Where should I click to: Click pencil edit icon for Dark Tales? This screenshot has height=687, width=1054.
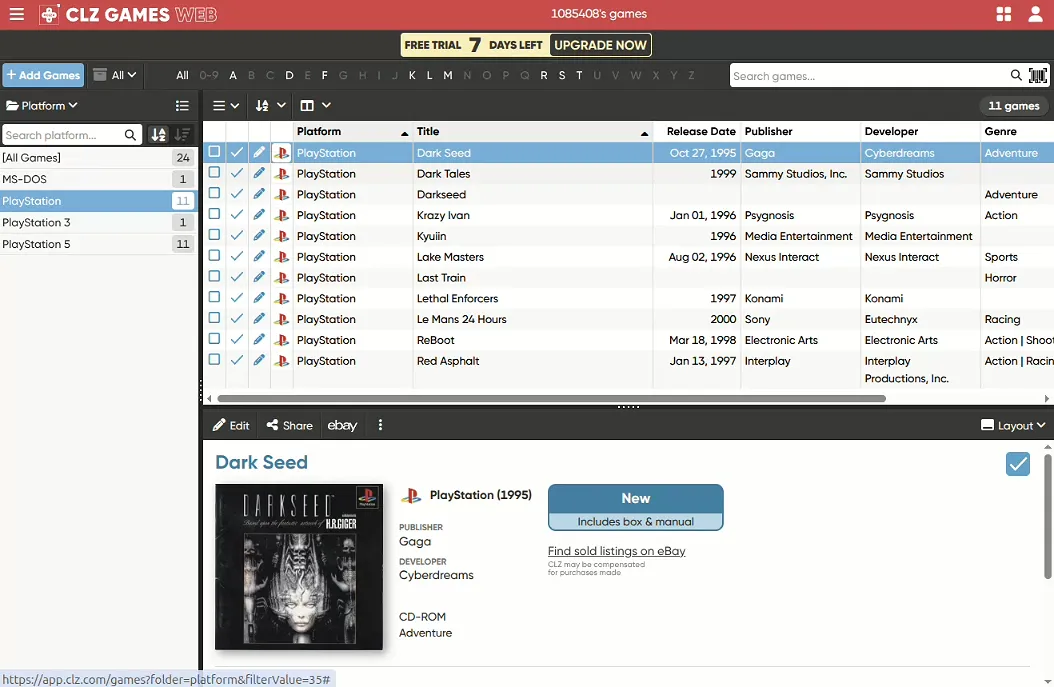pos(259,173)
